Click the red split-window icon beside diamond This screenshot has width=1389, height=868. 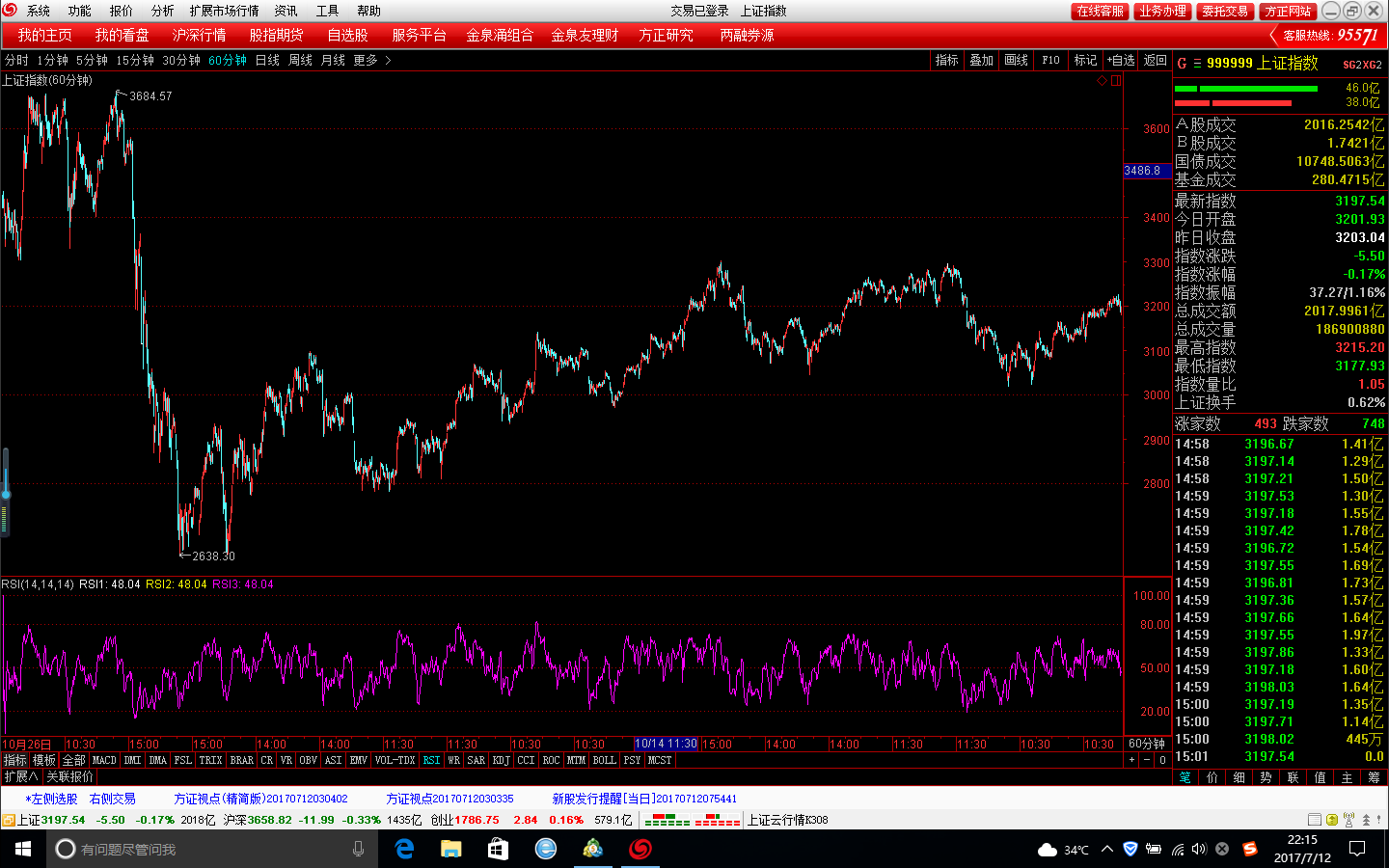click(1115, 81)
